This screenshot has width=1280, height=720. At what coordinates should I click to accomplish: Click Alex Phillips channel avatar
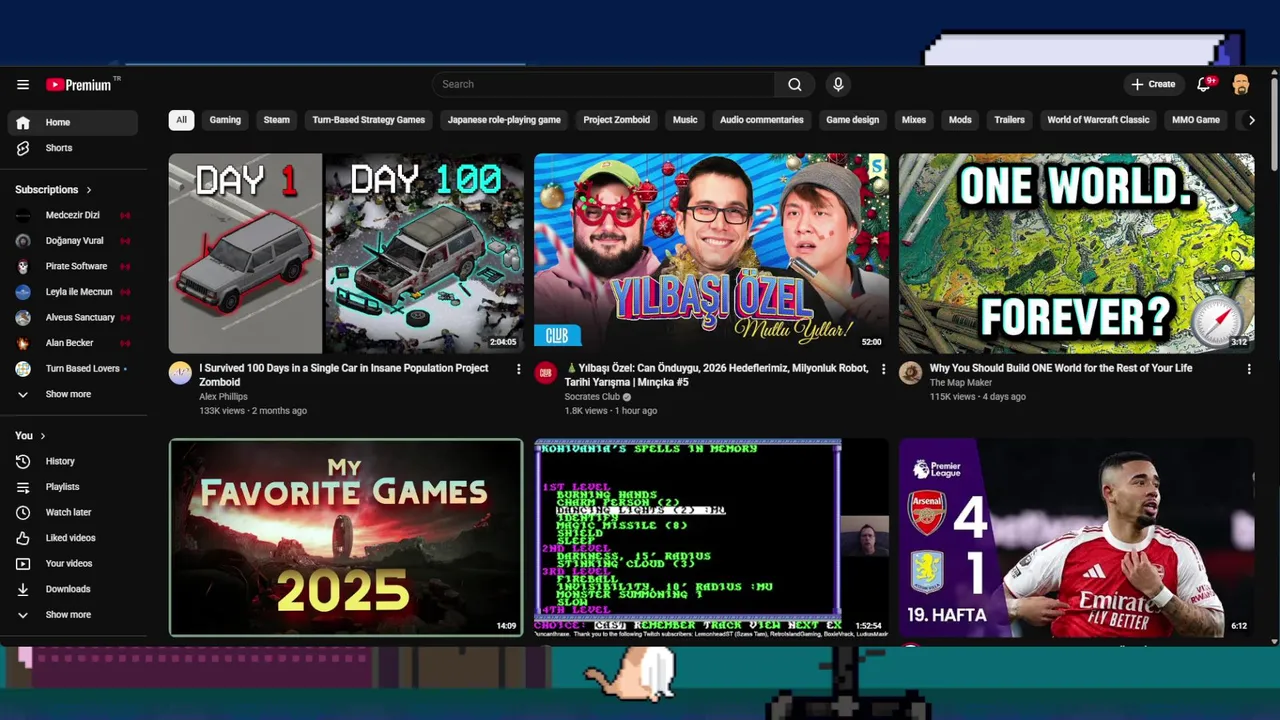[x=180, y=373]
